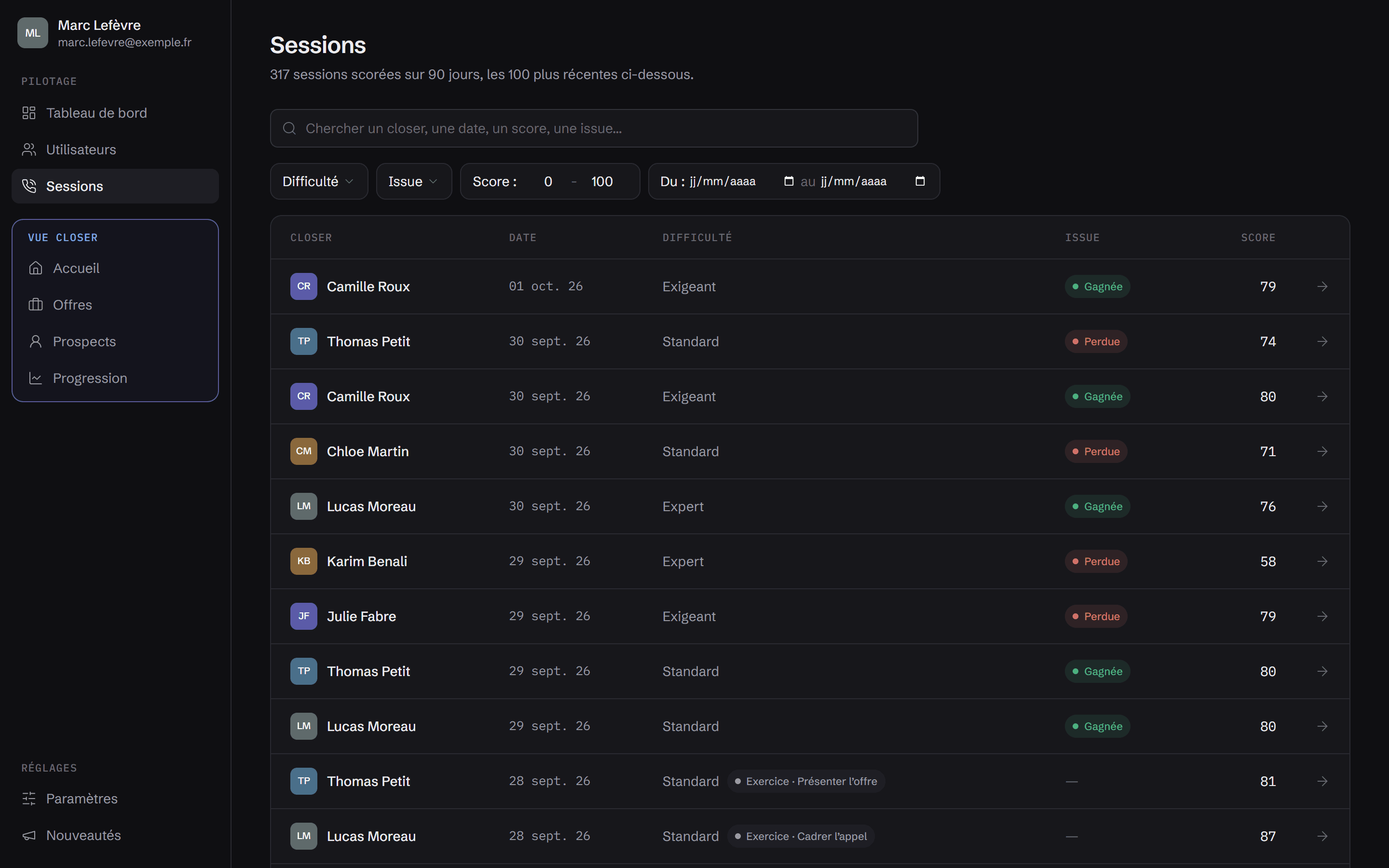Click the Difficulté column header
This screenshot has width=1389, height=868.
pyautogui.click(x=697, y=237)
